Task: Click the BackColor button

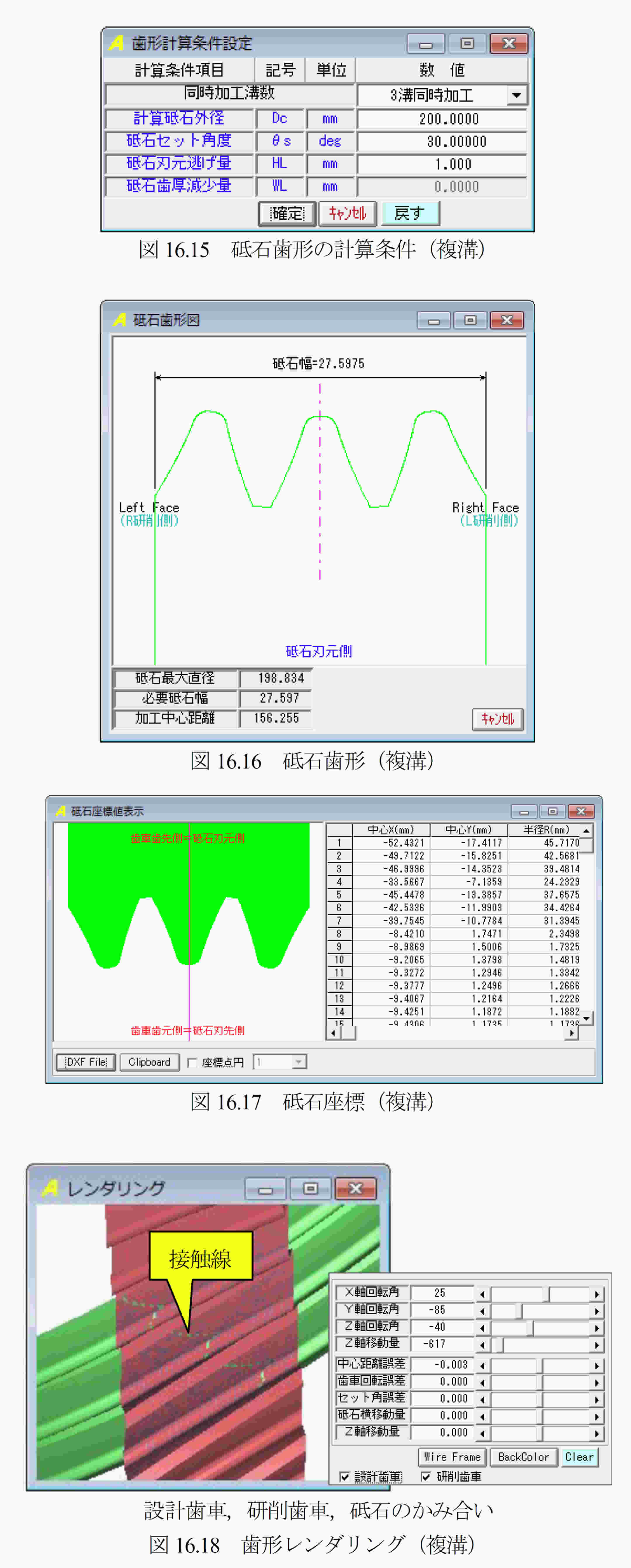Action: [524, 1457]
